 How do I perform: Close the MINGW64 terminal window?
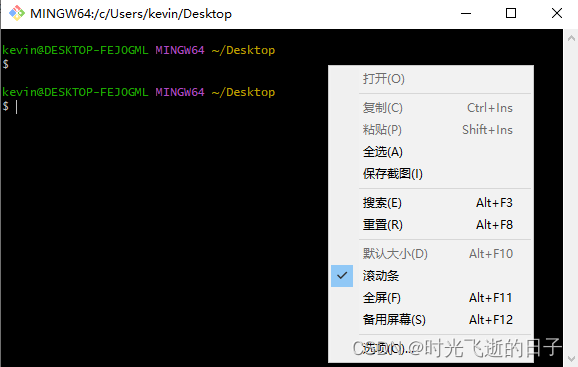pos(557,14)
